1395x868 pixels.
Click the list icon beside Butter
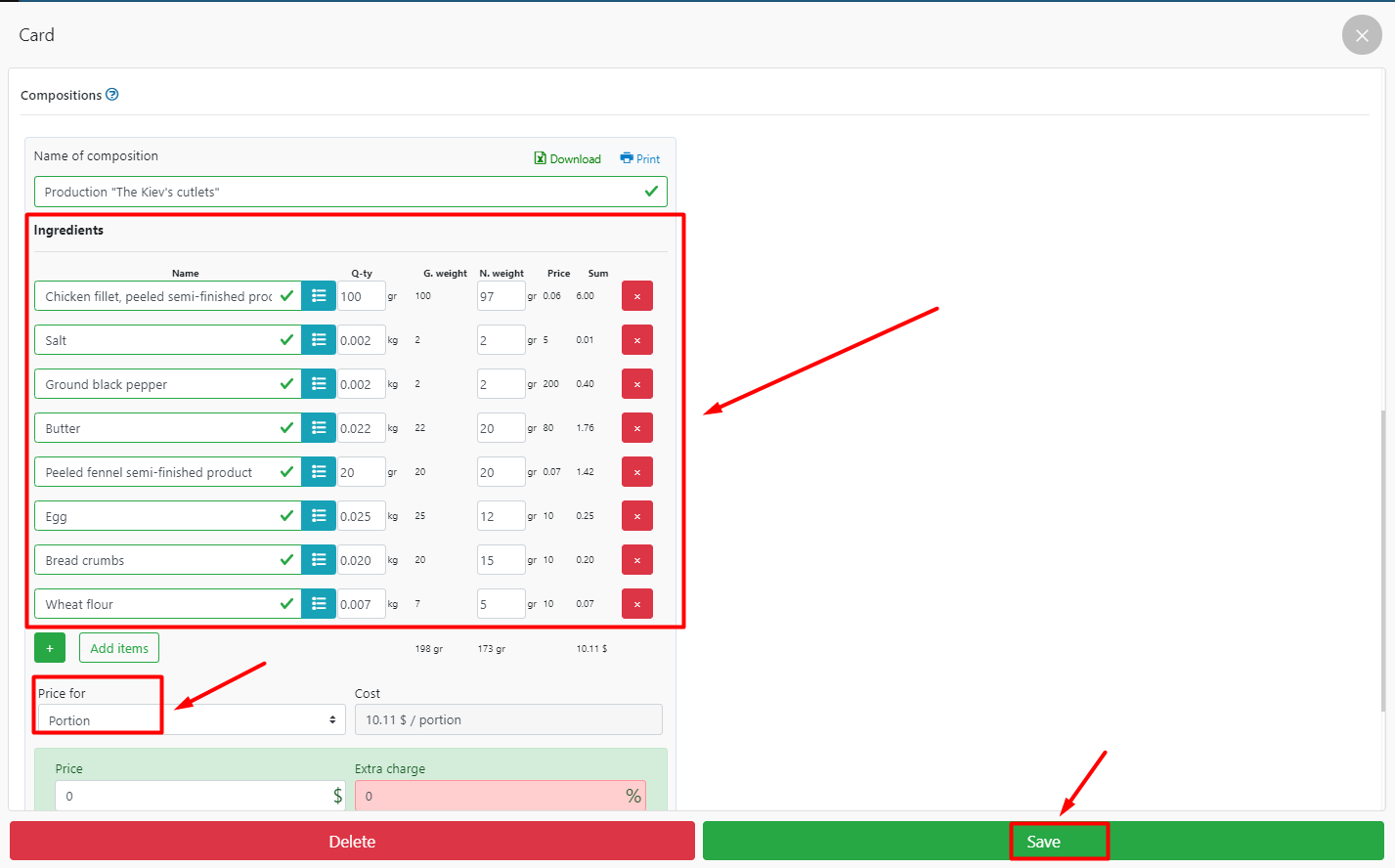319,428
